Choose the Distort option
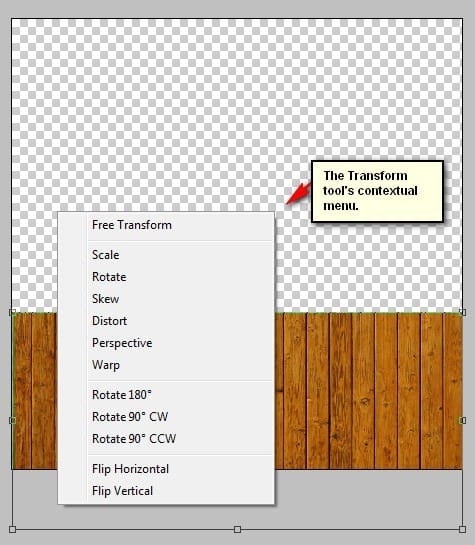475x545 pixels. tap(166, 321)
